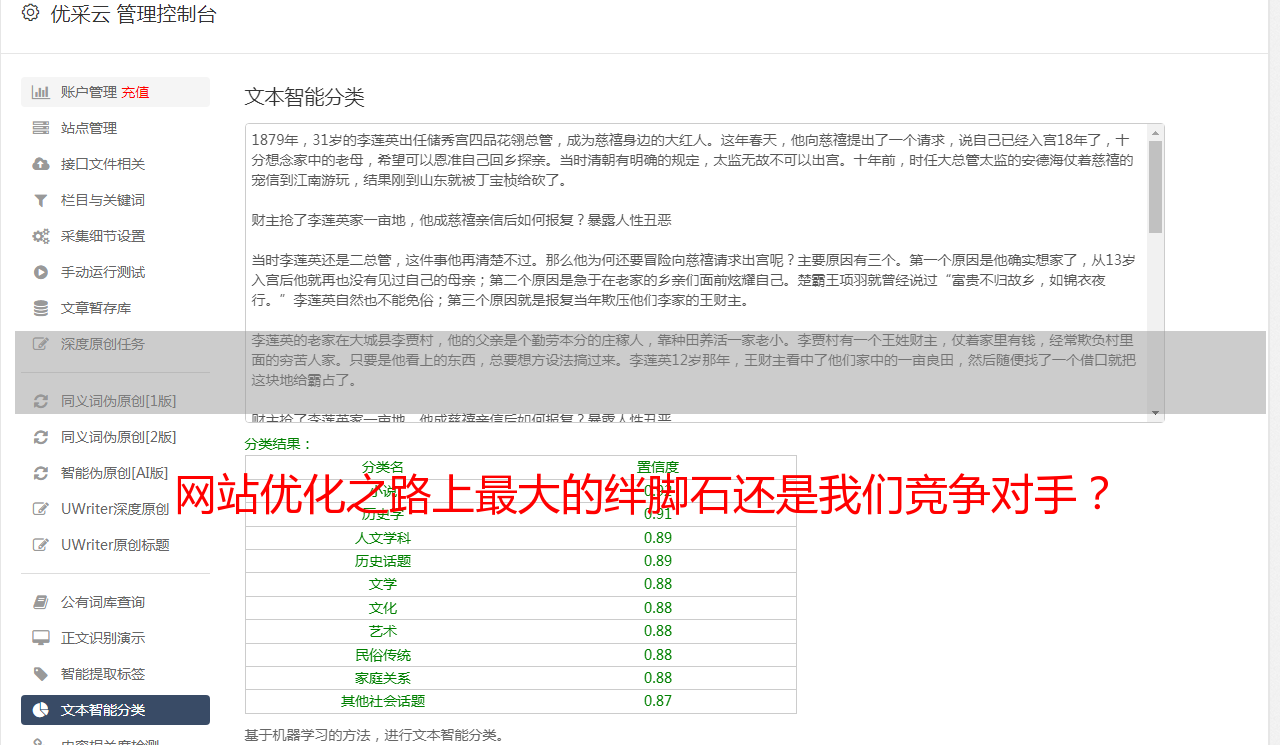Click the tag icon for 智能提取标签

tap(41, 674)
